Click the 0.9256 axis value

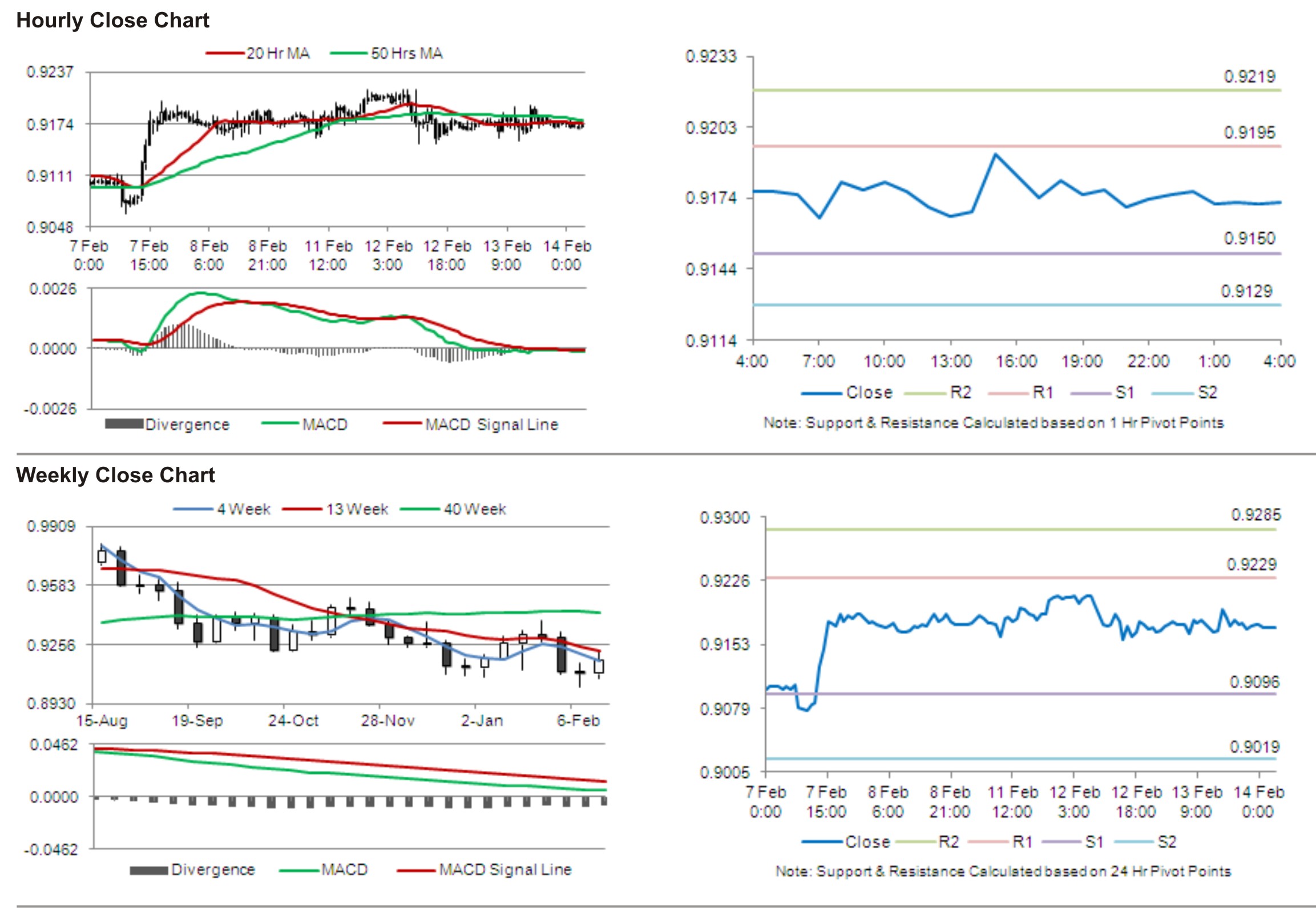point(51,645)
